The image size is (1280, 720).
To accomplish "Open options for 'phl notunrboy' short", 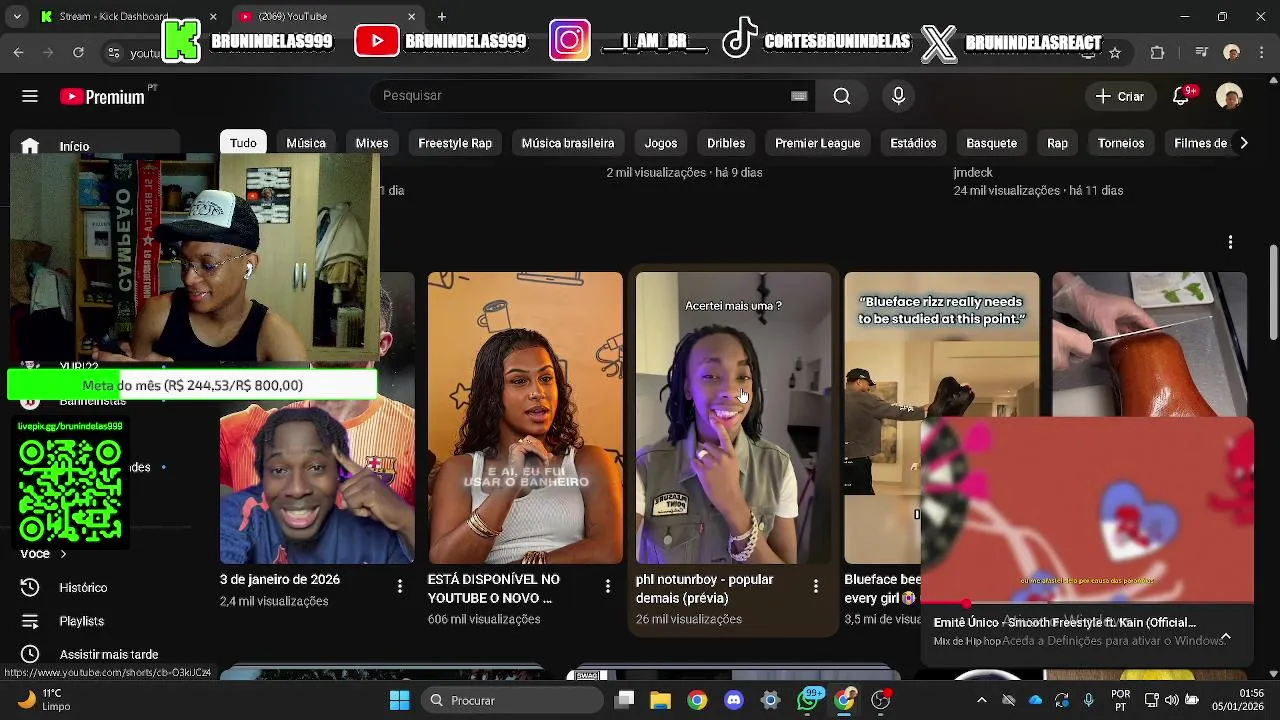I will pos(815,586).
